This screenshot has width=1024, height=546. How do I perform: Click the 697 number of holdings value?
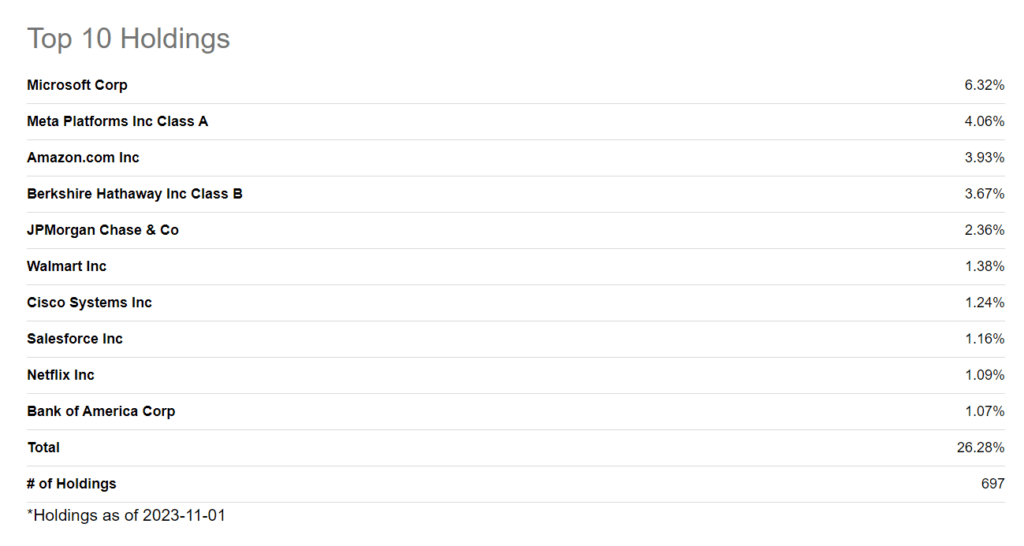point(992,483)
